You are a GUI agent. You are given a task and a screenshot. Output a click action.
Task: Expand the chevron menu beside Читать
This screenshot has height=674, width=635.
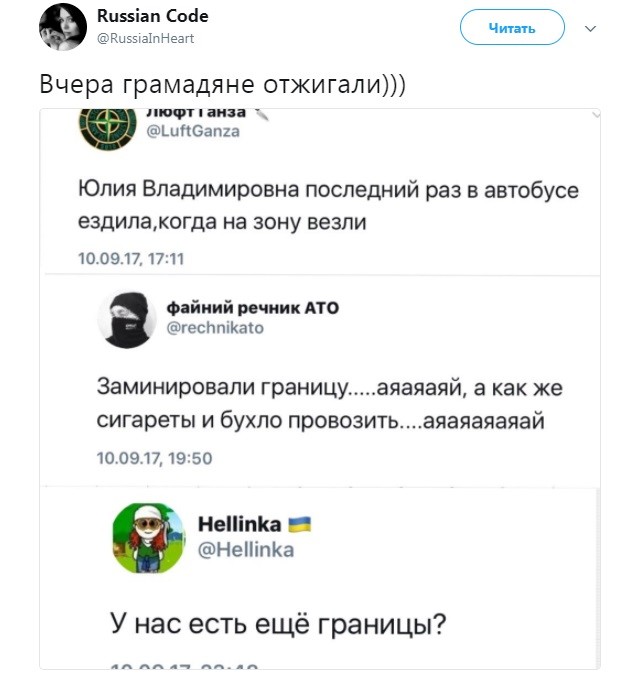(x=590, y=28)
